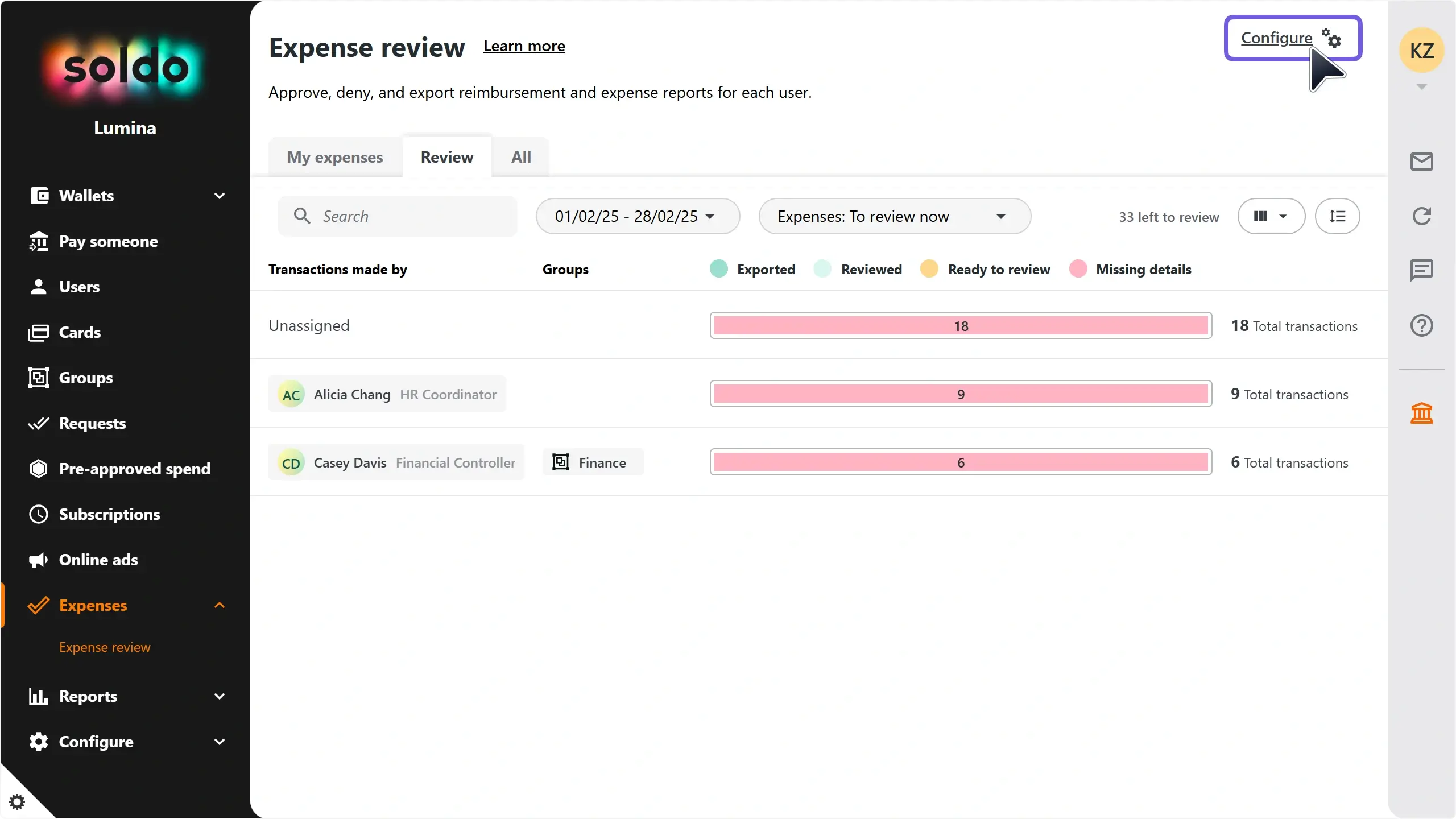The image size is (1456, 819).
Task: Open the date range 01/02/25 - 28/02/25 dropdown
Action: (638, 216)
